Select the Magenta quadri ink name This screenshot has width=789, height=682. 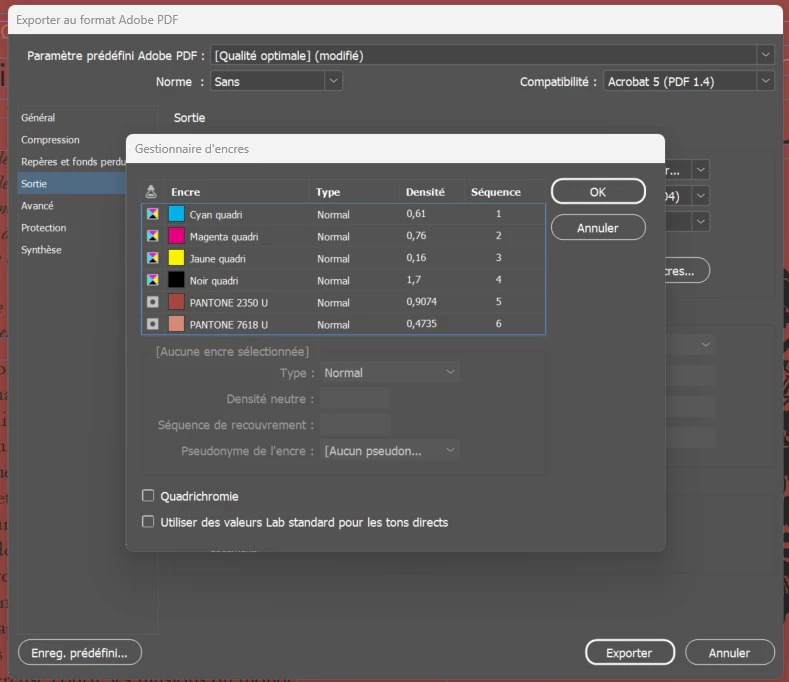(224, 237)
